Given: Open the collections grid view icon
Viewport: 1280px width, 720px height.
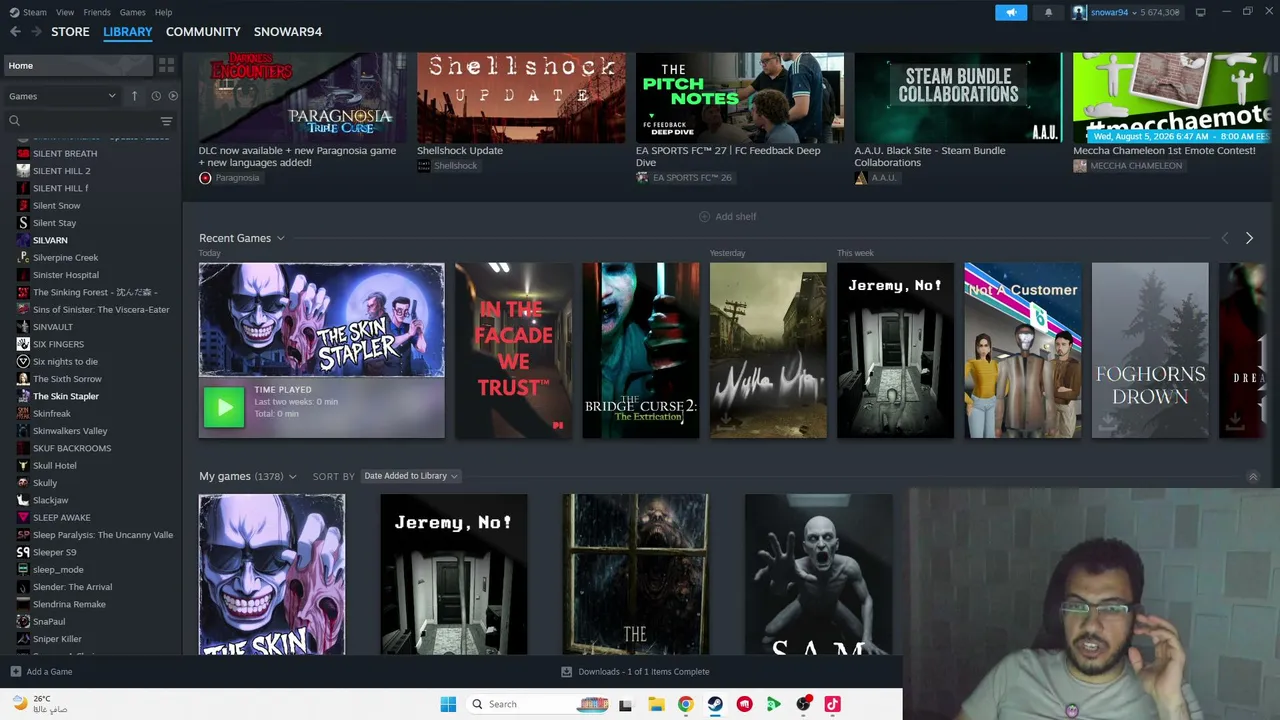Looking at the screenshot, I should [166, 65].
